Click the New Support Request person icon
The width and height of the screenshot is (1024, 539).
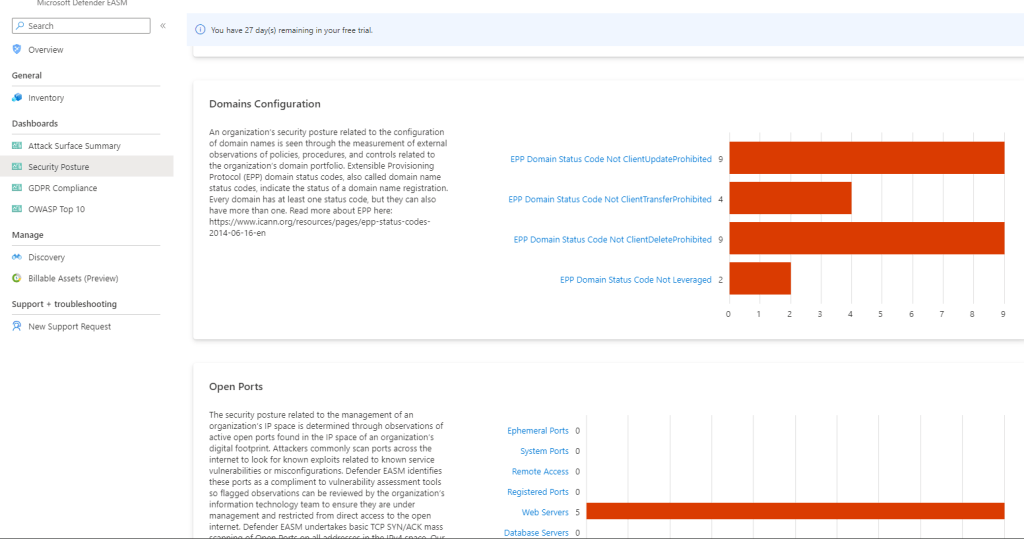pos(17,327)
